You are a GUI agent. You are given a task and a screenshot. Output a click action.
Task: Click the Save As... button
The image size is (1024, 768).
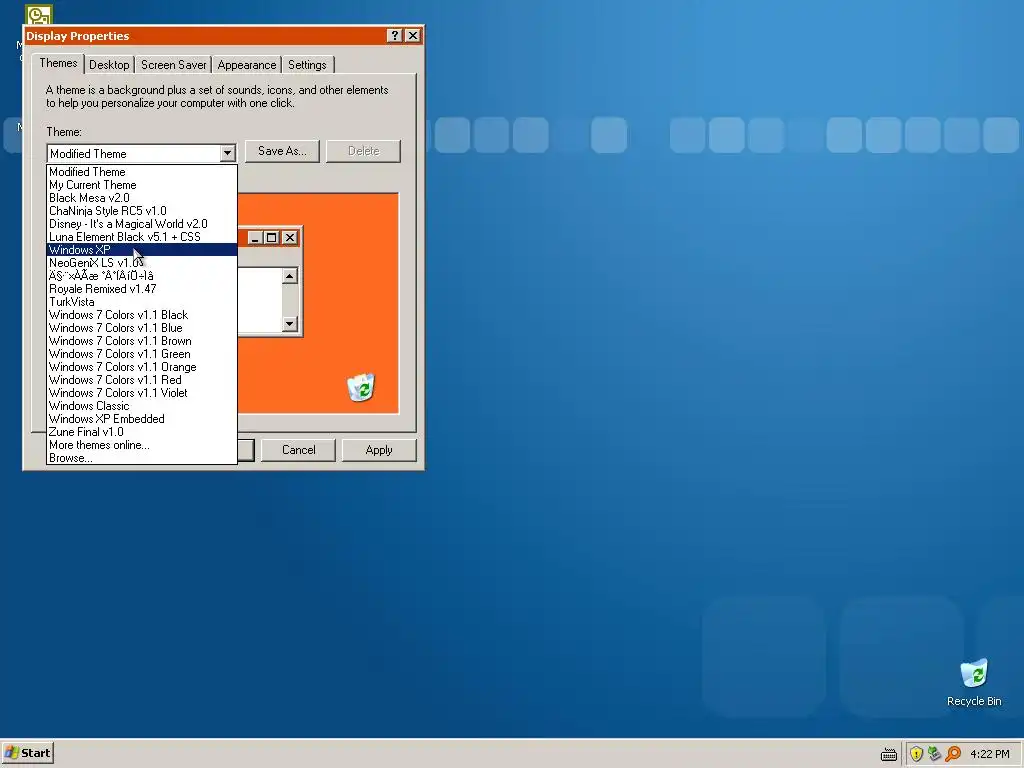pos(282,151)
